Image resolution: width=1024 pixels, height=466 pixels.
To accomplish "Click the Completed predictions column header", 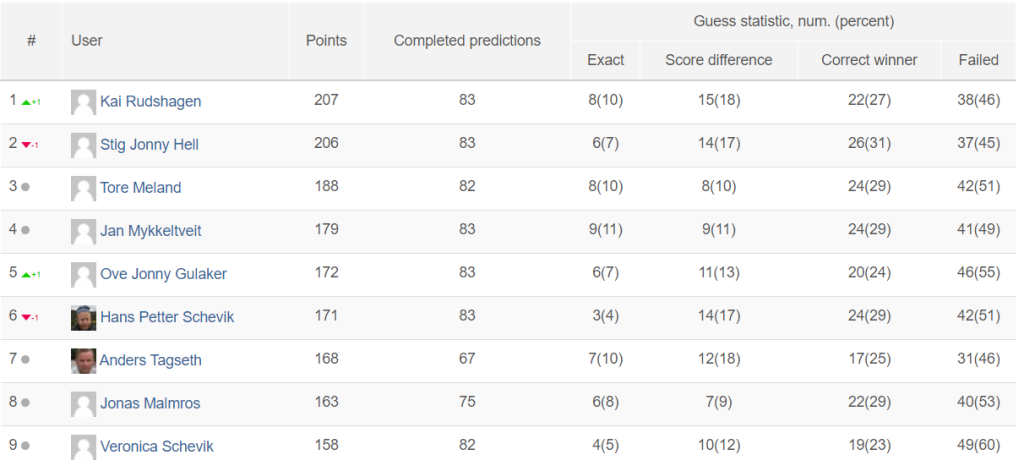I will 467,40.
